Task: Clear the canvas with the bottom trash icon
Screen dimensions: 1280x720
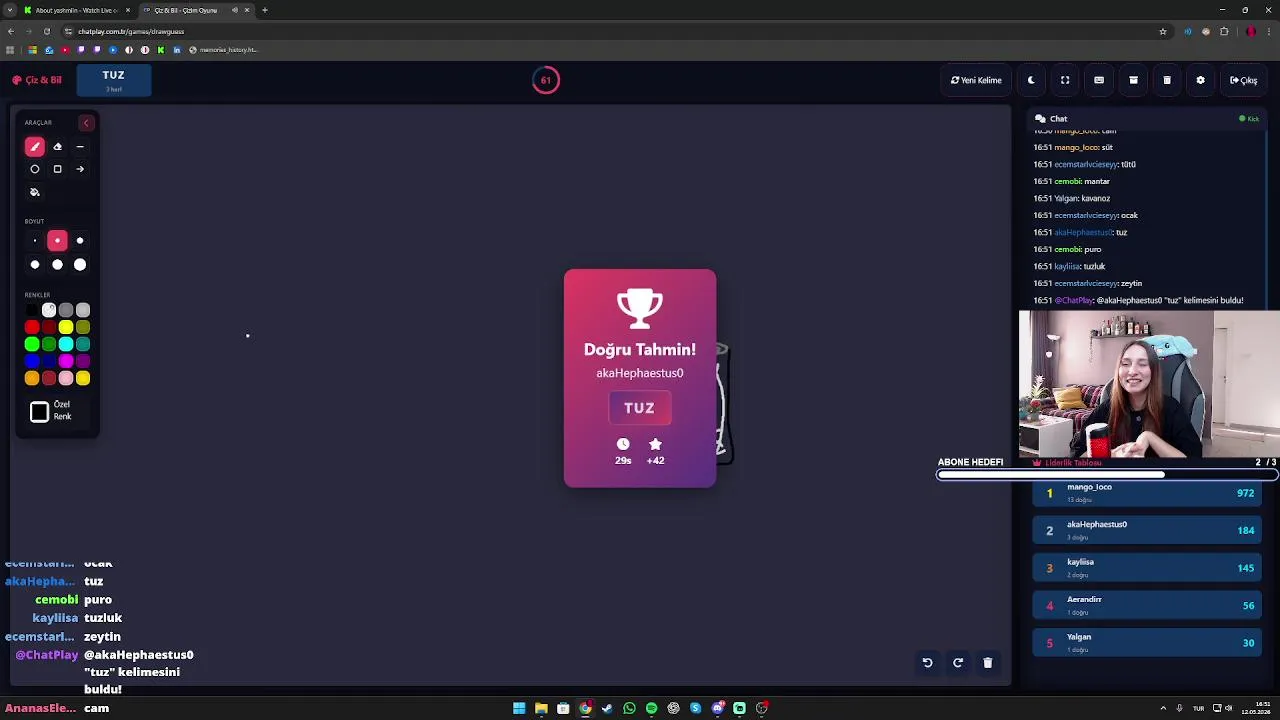Action: (x=988, y=663)
